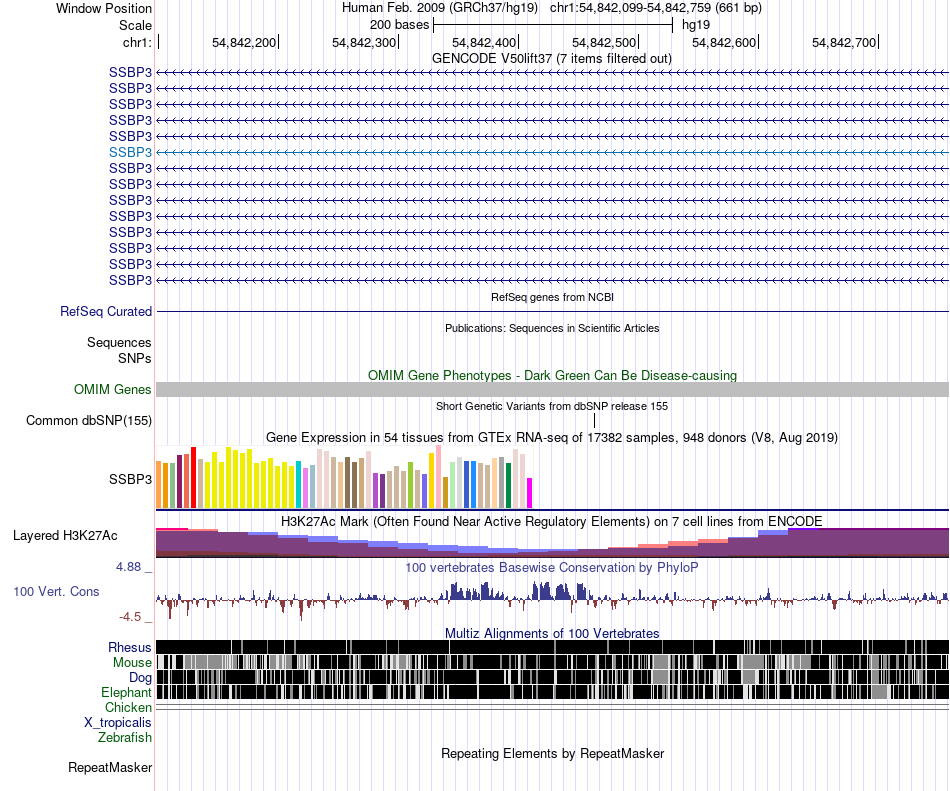Click the PhyloP conservation signal graph
950x791 pixels.
click(553, 600)
